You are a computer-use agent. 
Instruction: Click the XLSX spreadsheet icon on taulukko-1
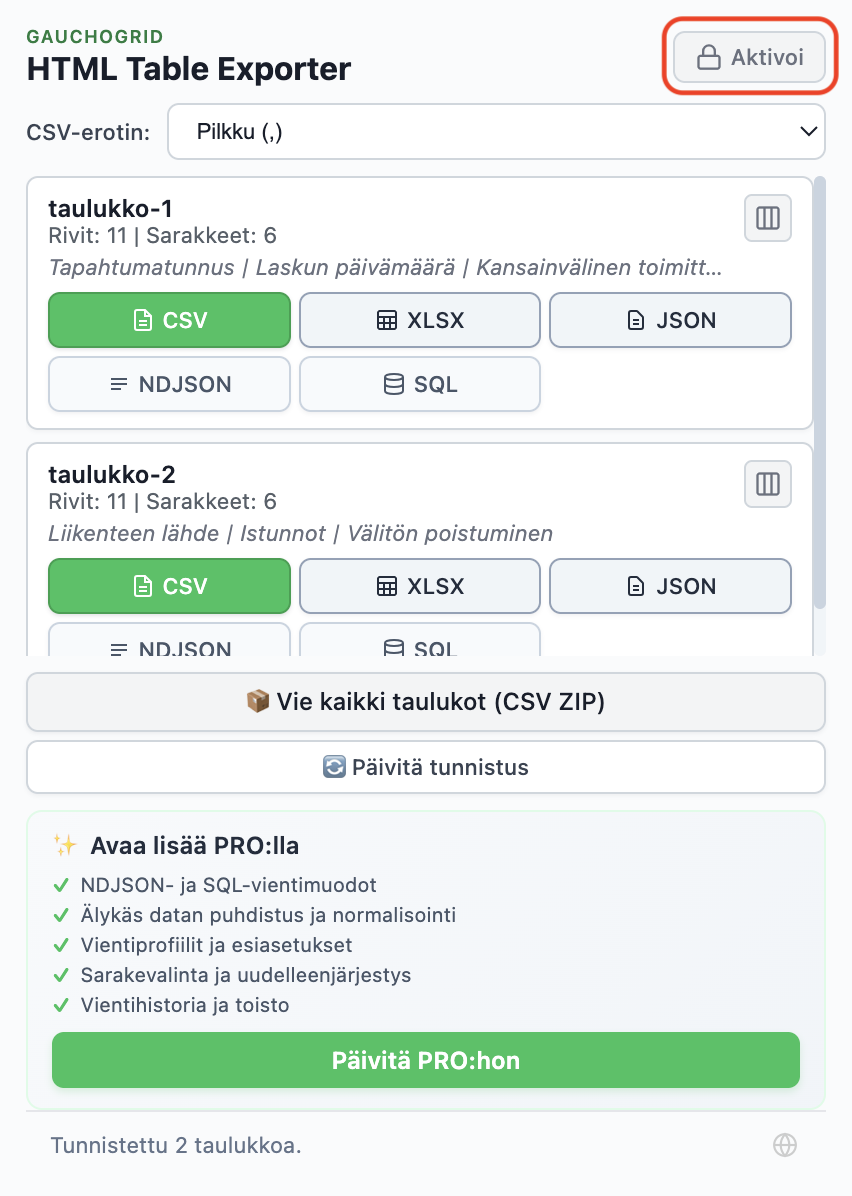pyautogui.click(x=388, y=320)
